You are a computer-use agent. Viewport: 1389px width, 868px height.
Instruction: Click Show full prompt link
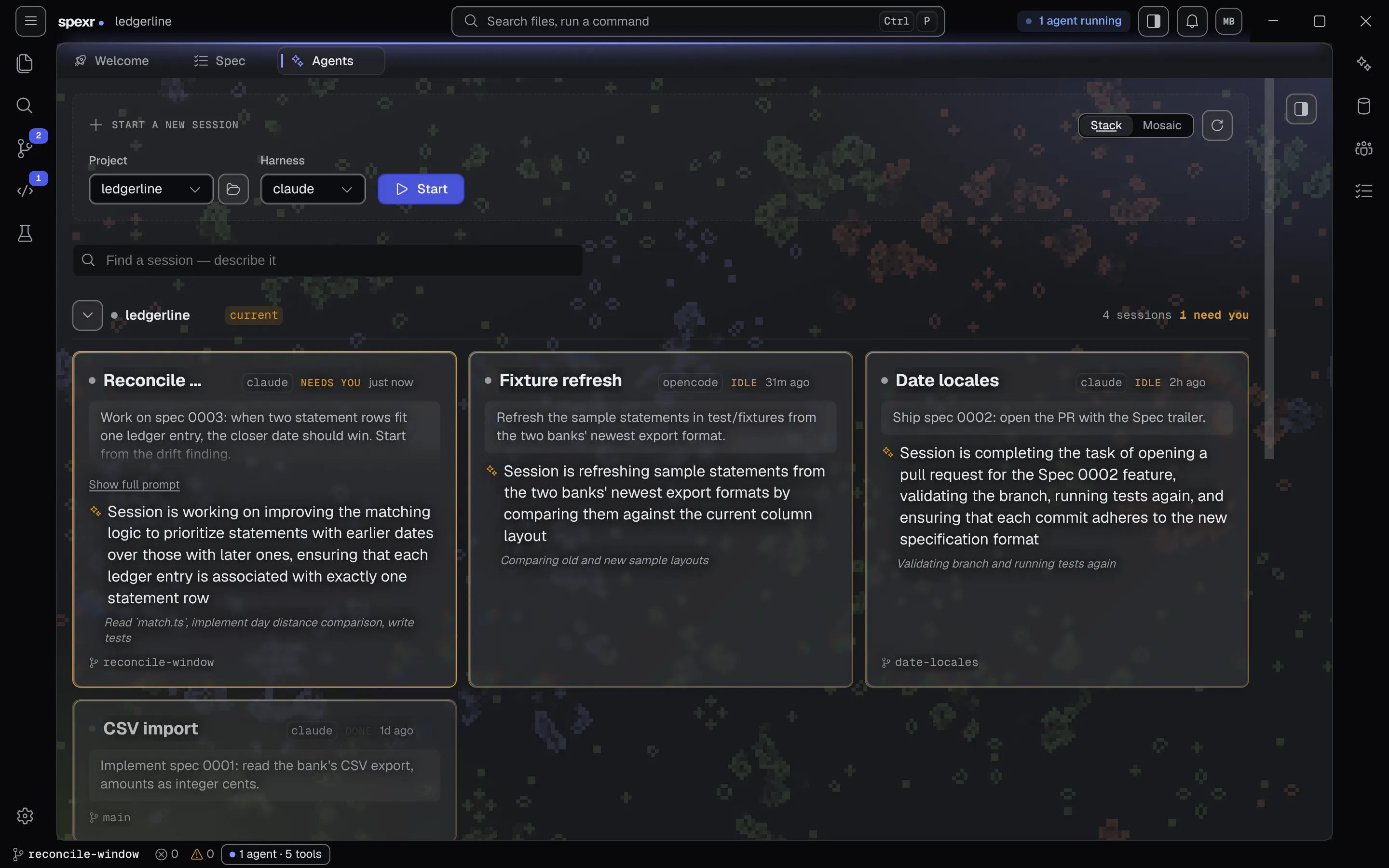(134, 485)
